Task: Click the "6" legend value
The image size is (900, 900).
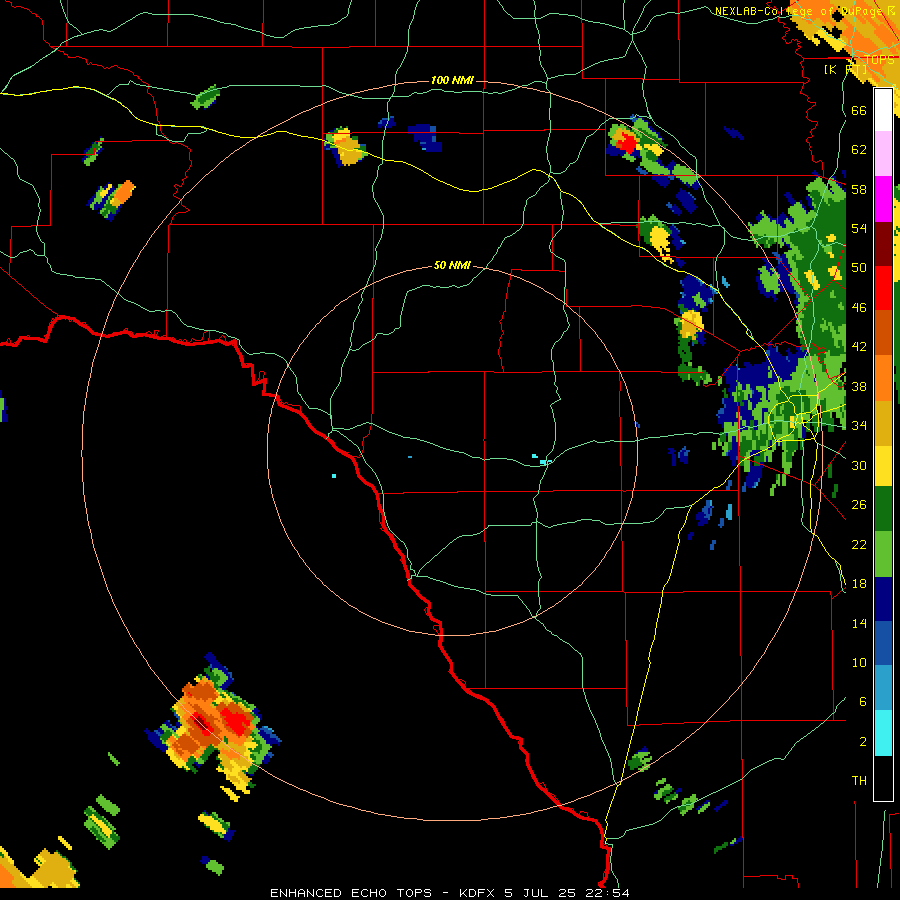Action: tap(862, 701)
